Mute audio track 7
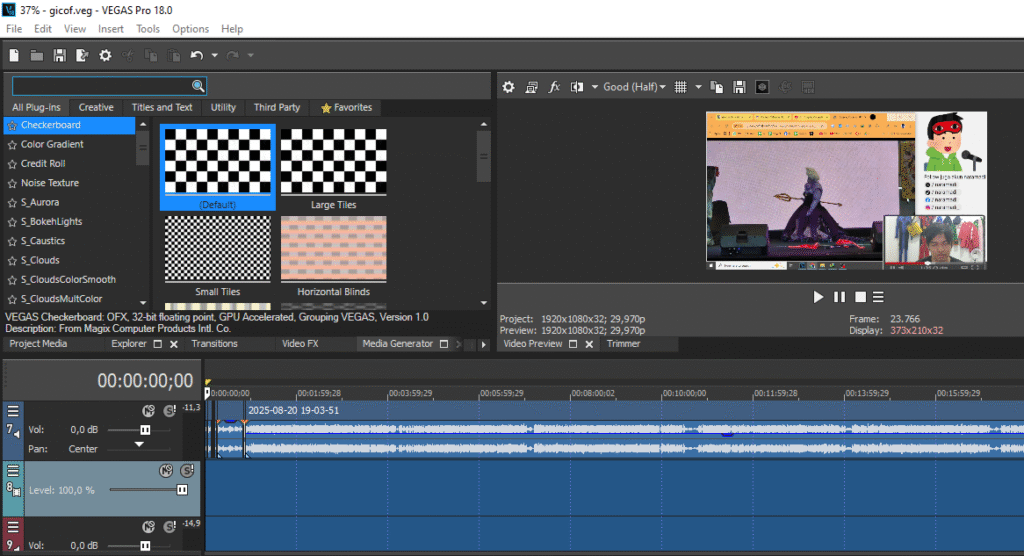The image size is (1024, 556). point(148,410)
